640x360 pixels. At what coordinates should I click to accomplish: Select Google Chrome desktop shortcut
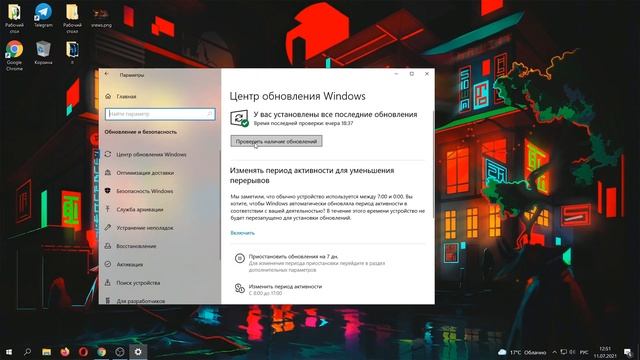coord(14,56)
